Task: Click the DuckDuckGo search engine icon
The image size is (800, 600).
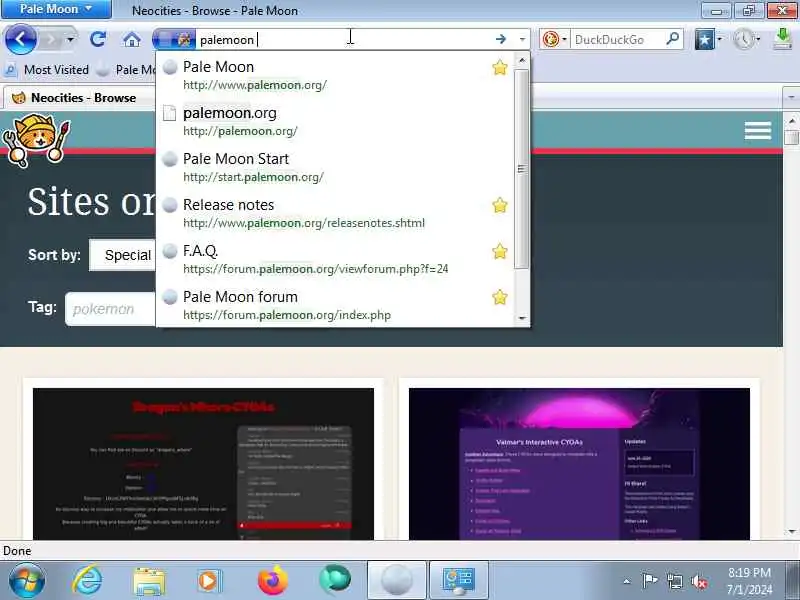Action: click(551, 39)
